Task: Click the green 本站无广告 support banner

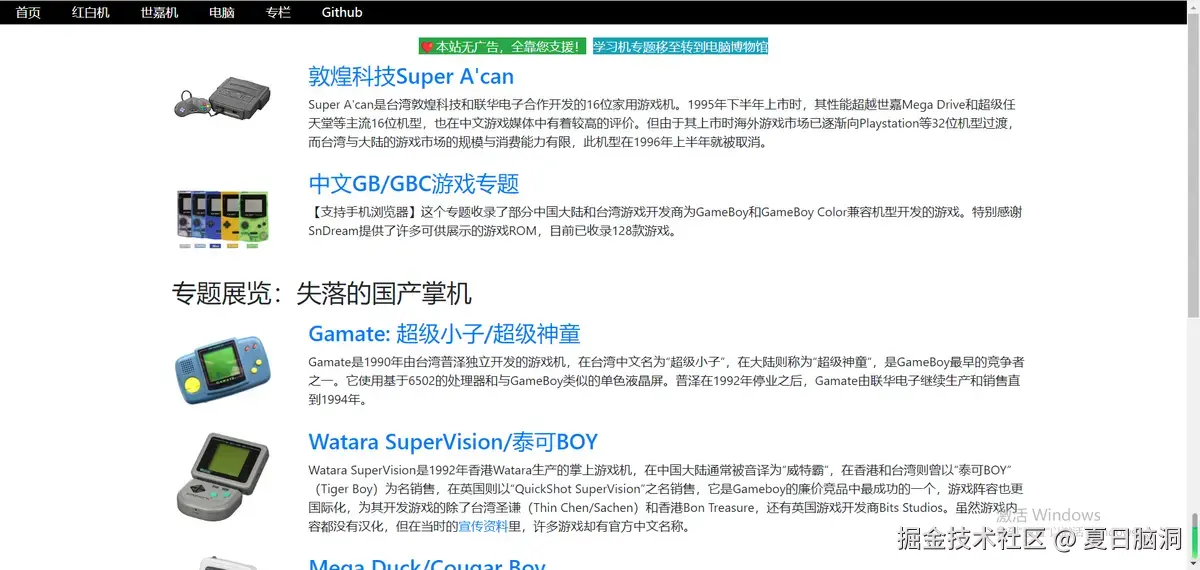Action: (x=502, y=46)
